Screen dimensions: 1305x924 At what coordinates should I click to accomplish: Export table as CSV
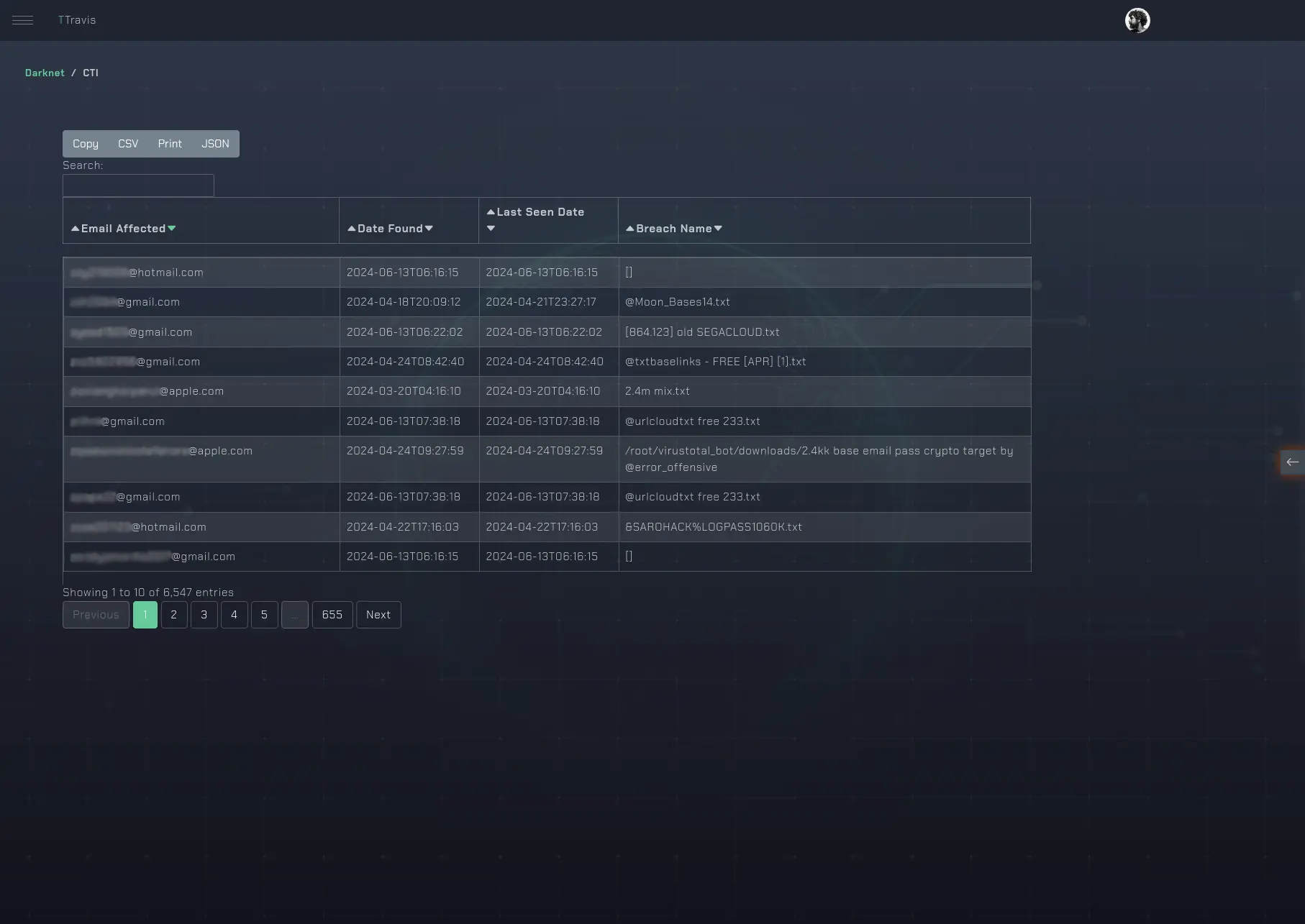pos(128,144)
